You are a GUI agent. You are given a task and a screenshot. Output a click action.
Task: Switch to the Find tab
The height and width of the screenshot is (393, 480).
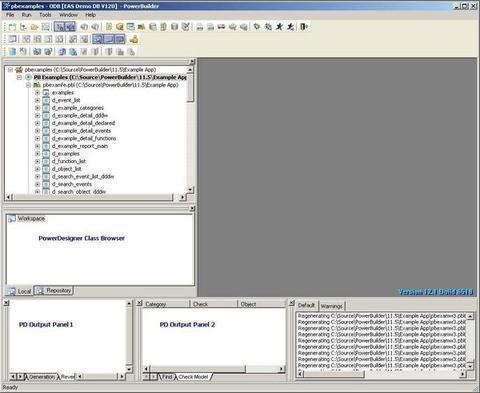click(167, 377)
